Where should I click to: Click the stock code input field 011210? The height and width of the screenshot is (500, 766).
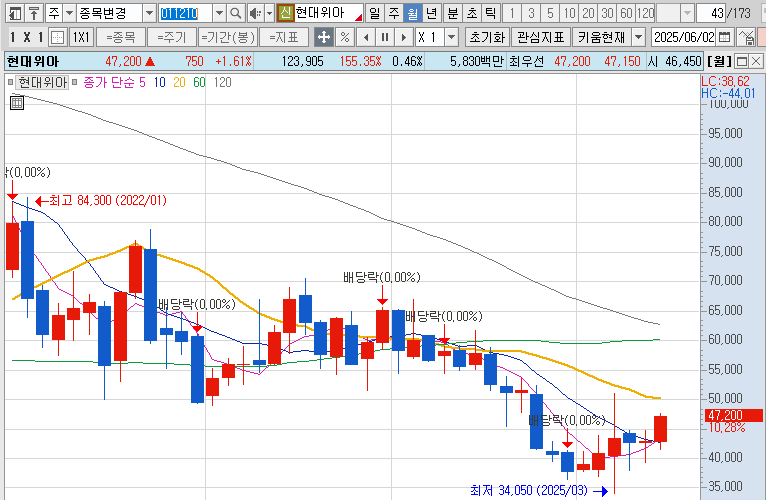coord(186,13)
